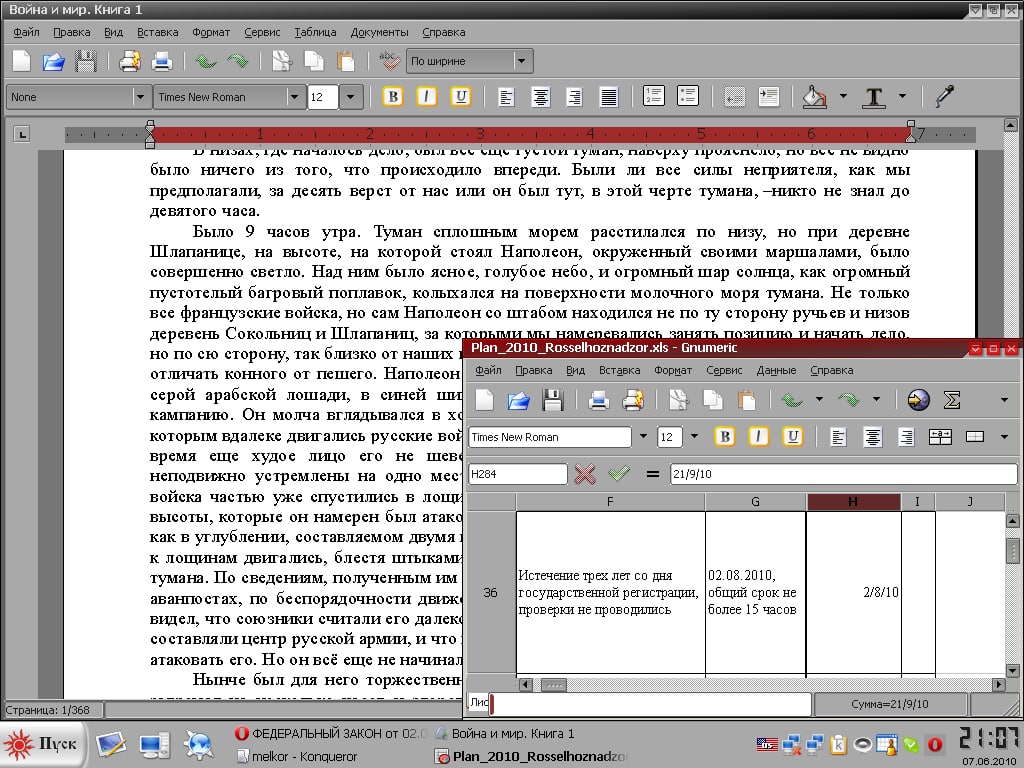
Task: Open Сервис menu in Gnumeric
Action: point(724,370)
